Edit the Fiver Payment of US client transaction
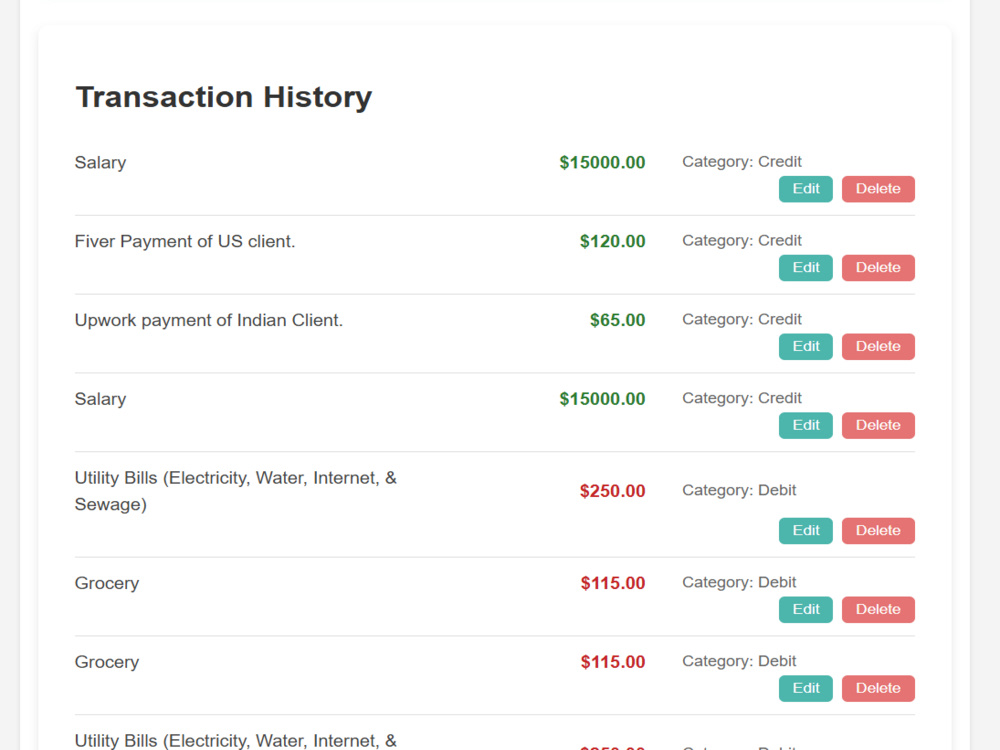This screenshot has height=750, width=1000. tap(805, 268)
